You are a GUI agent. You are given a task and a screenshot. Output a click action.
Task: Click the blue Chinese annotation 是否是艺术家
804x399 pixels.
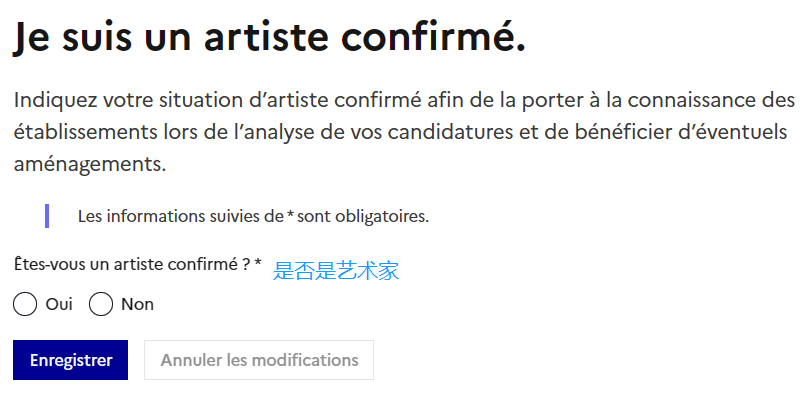336,270
